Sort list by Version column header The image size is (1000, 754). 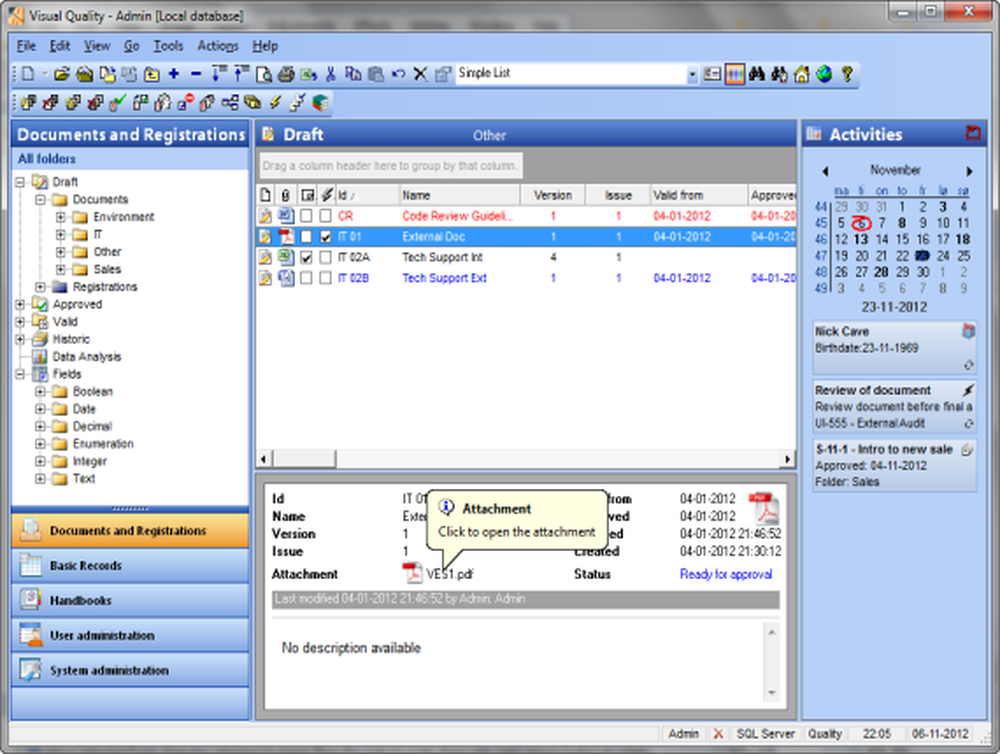tap(552, 195)
